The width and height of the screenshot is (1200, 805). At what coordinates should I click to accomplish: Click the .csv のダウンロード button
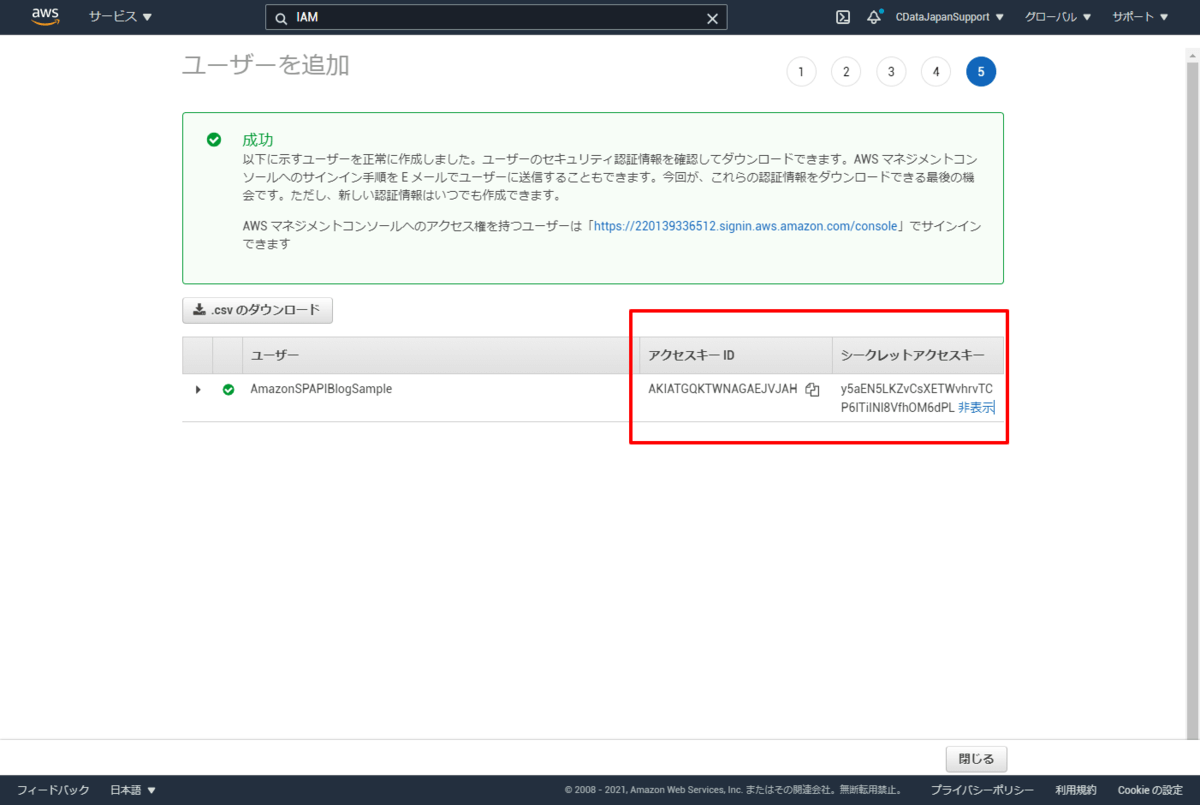click(257, 310)
